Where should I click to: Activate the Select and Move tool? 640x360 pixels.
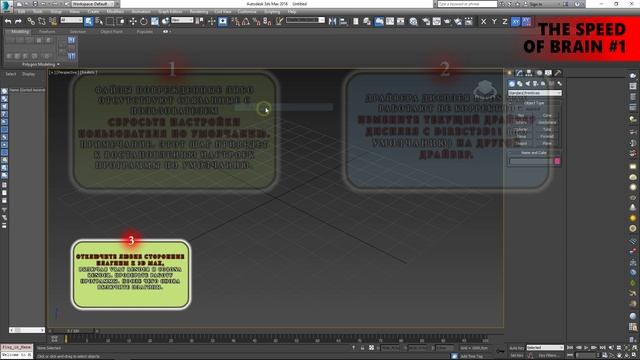[x=133, y=21]
